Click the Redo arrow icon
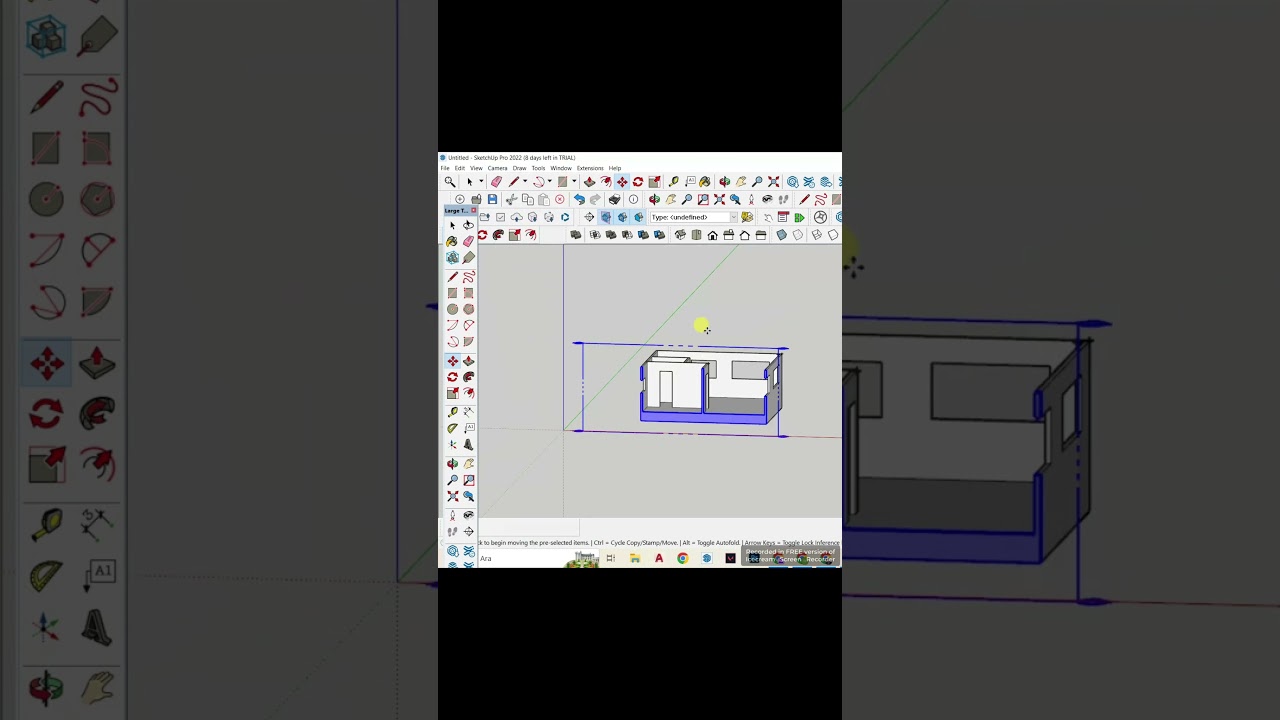 (x=595, y=199)
